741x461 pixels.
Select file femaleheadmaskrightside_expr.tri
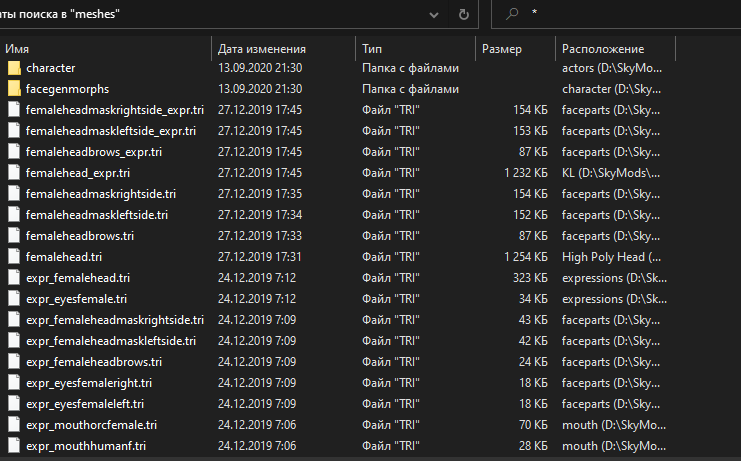(115, 110)
